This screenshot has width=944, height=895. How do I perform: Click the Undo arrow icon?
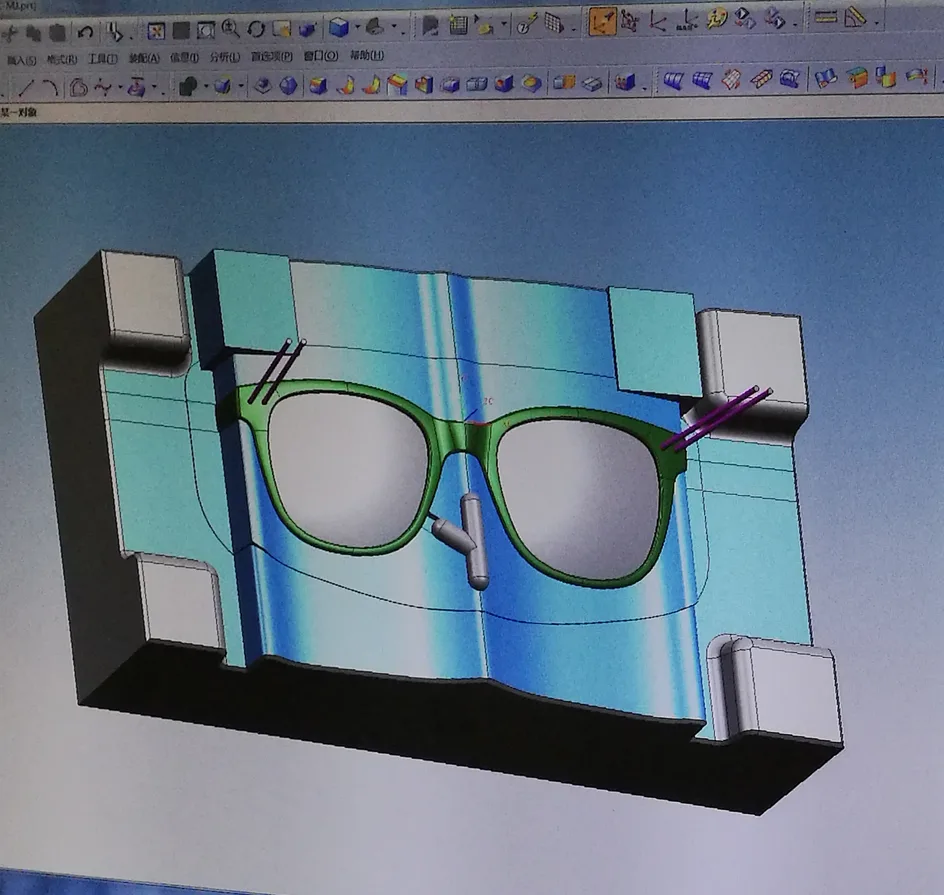85,32
